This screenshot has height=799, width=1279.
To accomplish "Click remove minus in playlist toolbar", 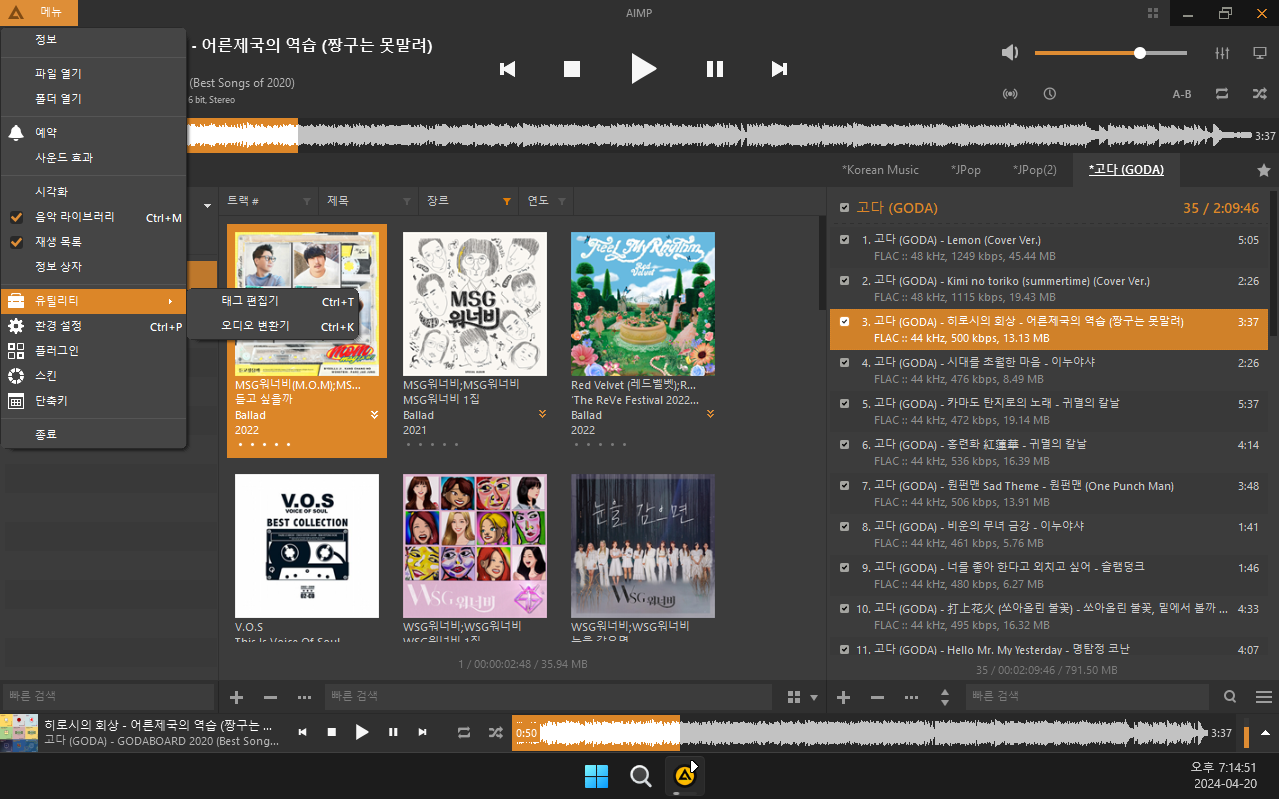I will point(877,697).
